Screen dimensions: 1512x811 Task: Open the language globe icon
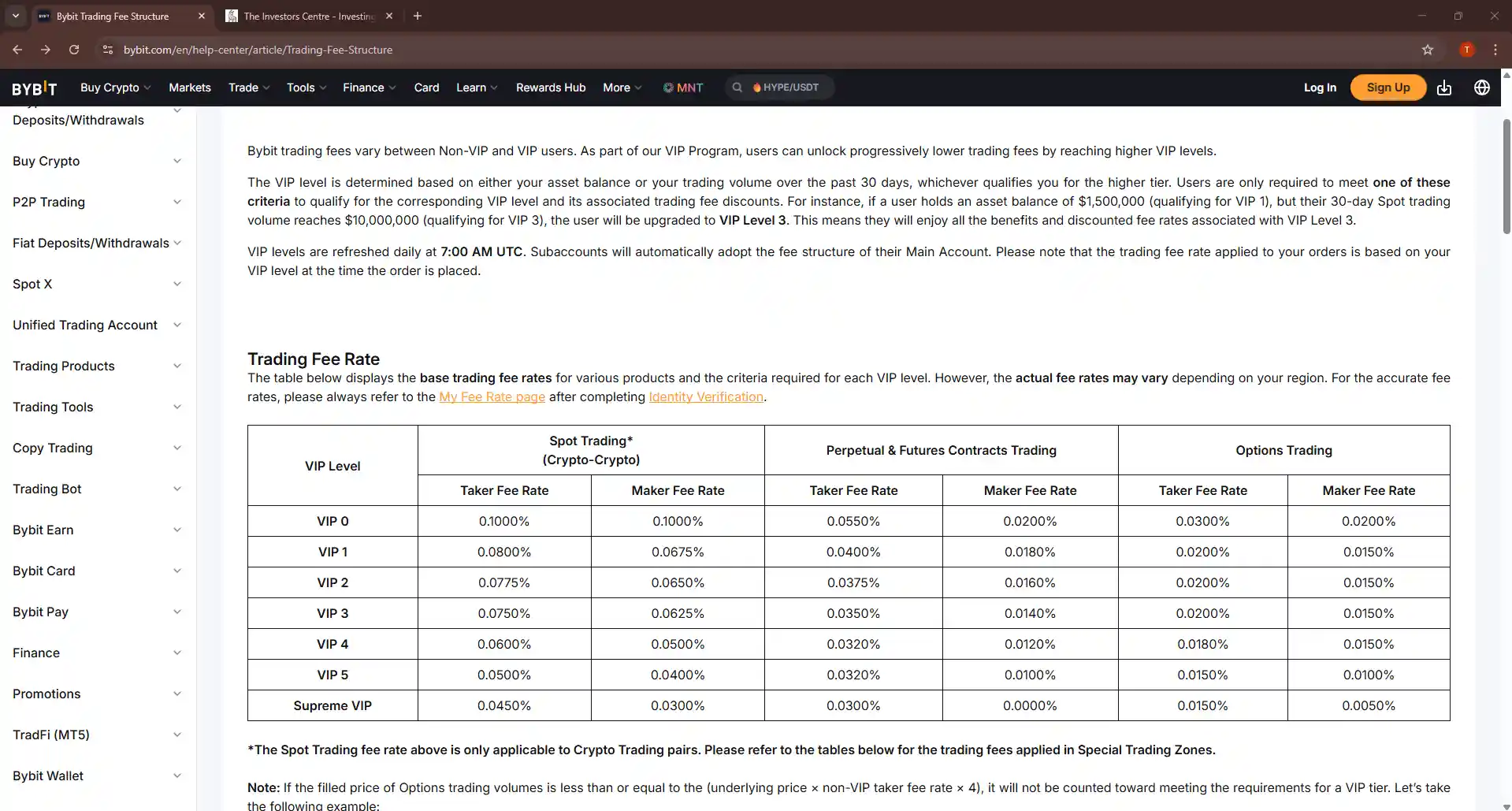[1482, 87]
